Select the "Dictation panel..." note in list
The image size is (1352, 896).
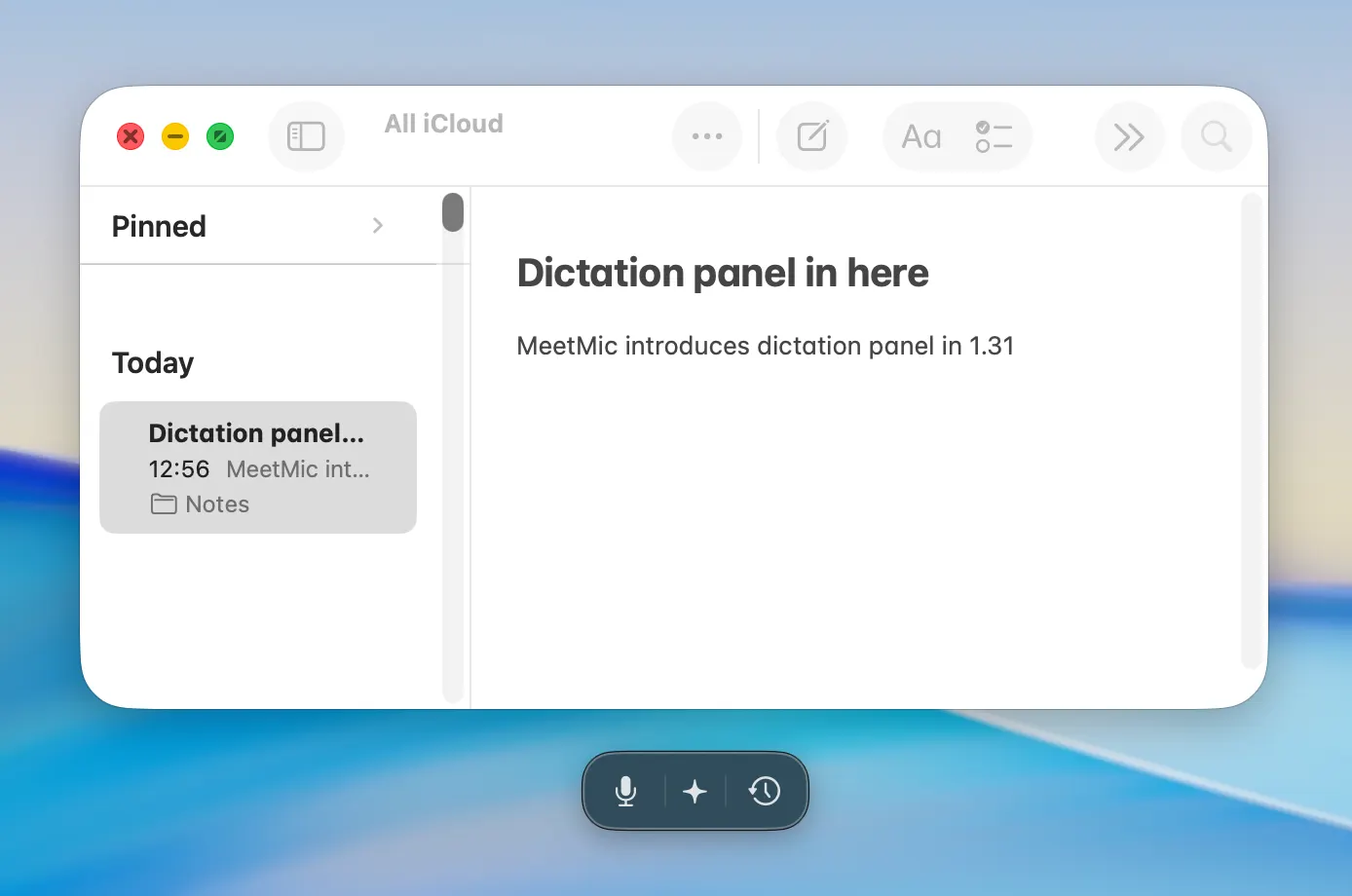[258, 467]
